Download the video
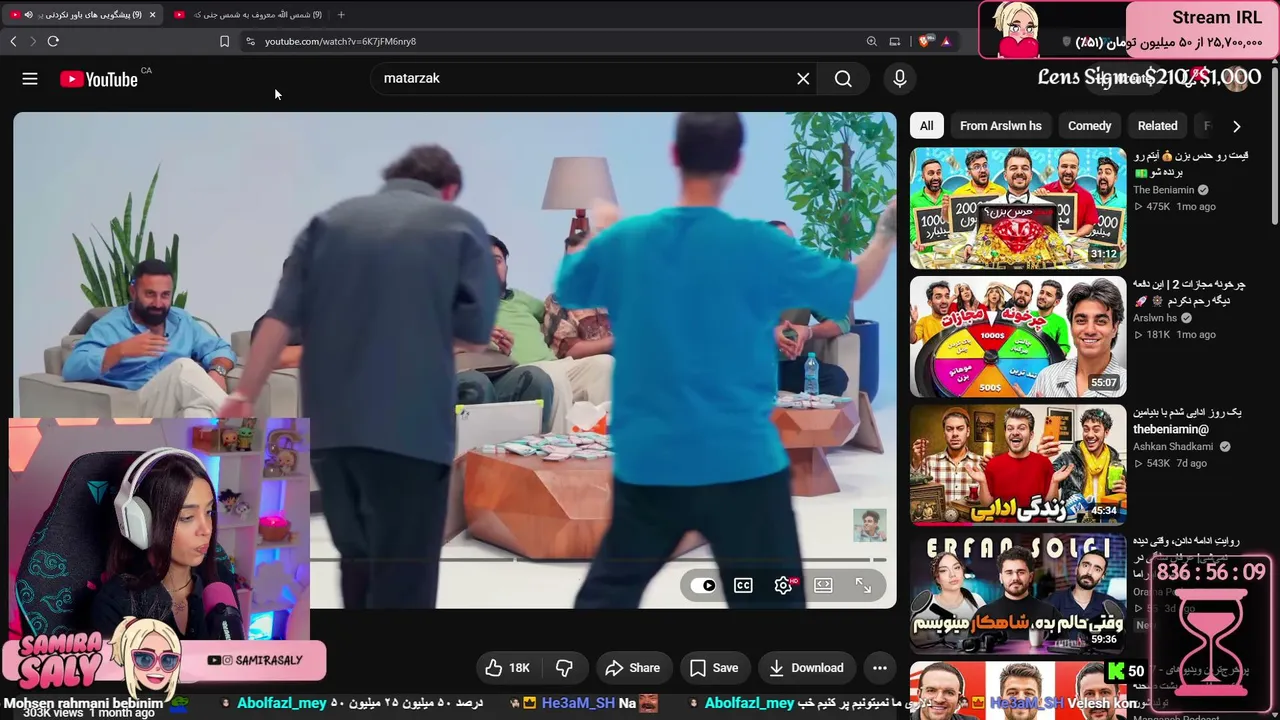Screen dimensions: 1280x720 pos(806,668)
